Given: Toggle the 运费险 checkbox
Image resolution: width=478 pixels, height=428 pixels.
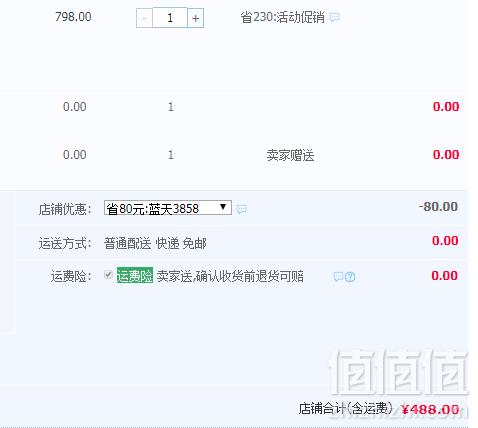Looking at the screenshot, I should [108, 275].
